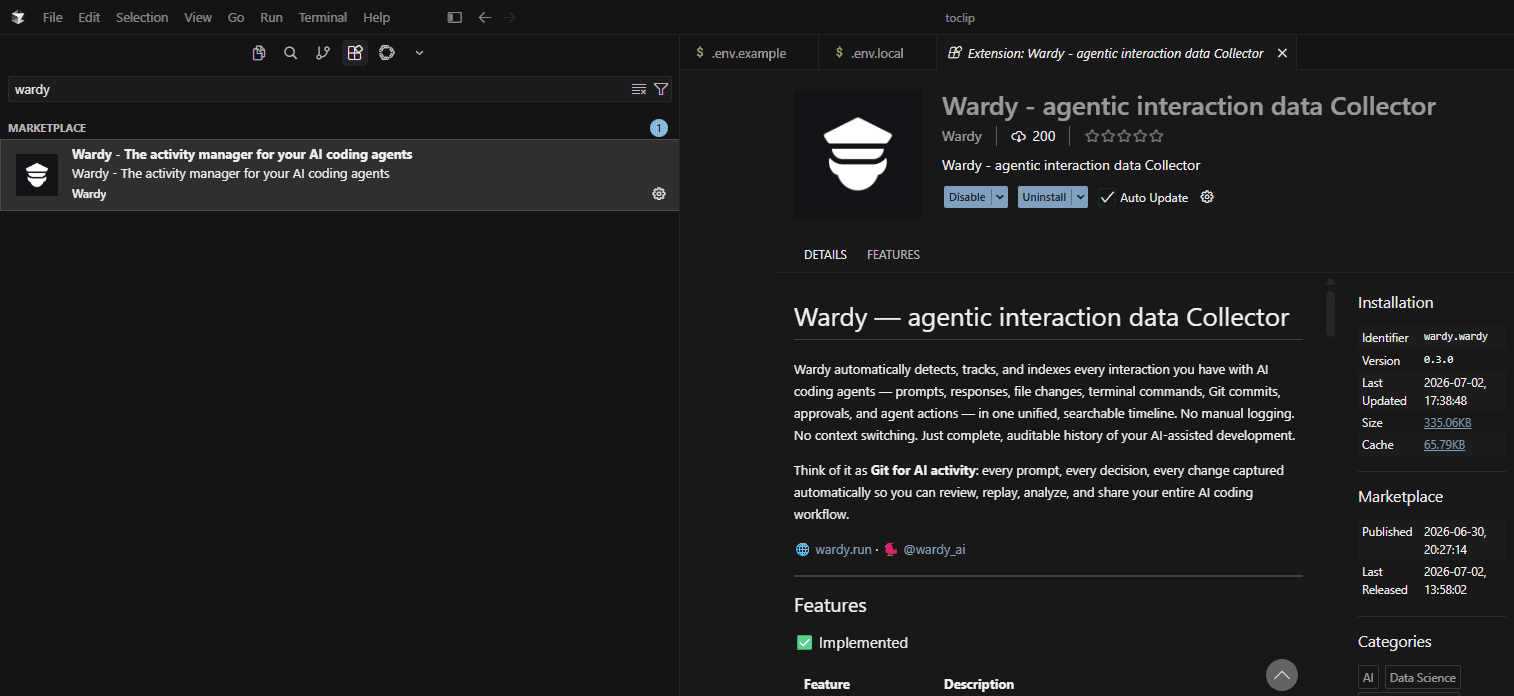The height and width of the screenshot is (696, 1514).
Task: Switch to the .env.local tab
Action: [x=877, y=53]
